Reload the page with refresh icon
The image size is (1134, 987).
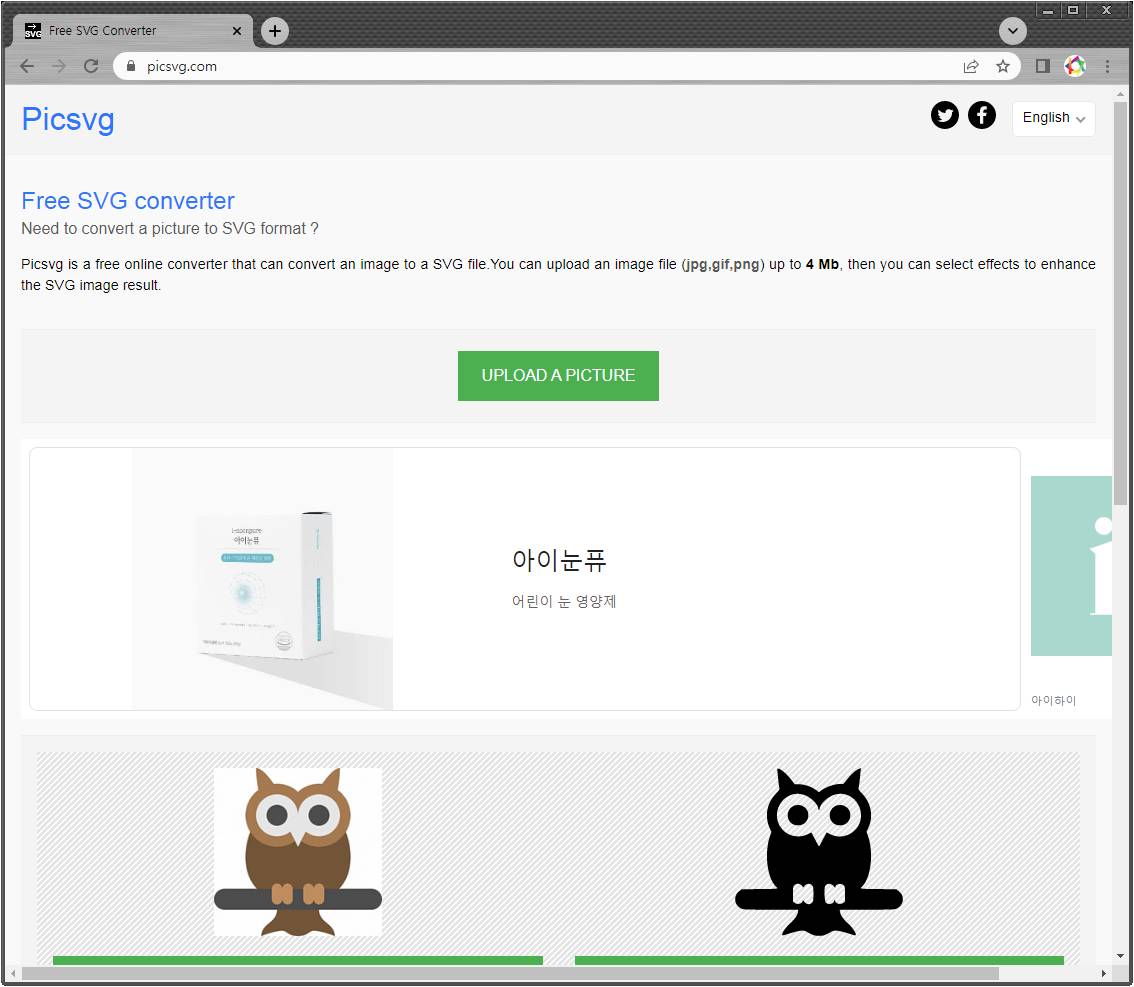(91, 66)
